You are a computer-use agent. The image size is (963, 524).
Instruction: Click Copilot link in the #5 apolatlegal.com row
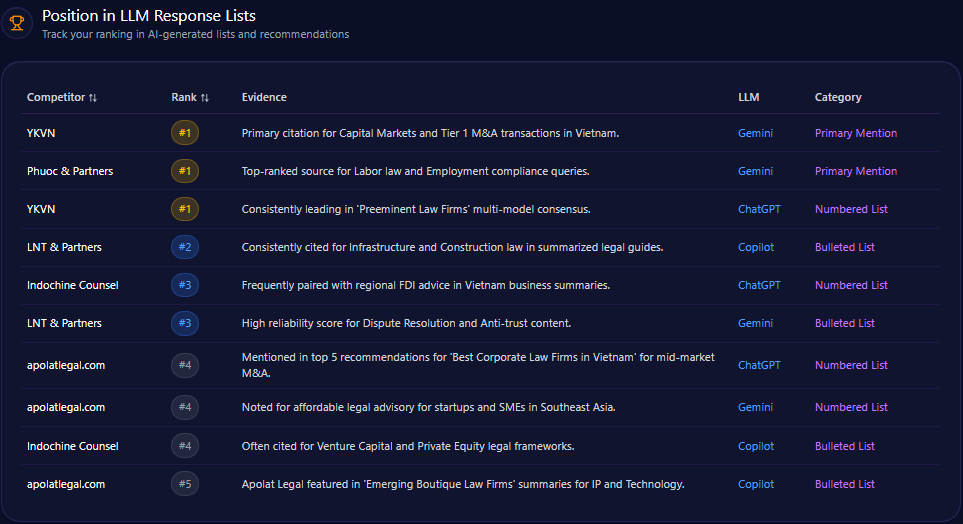pos(756,484)
